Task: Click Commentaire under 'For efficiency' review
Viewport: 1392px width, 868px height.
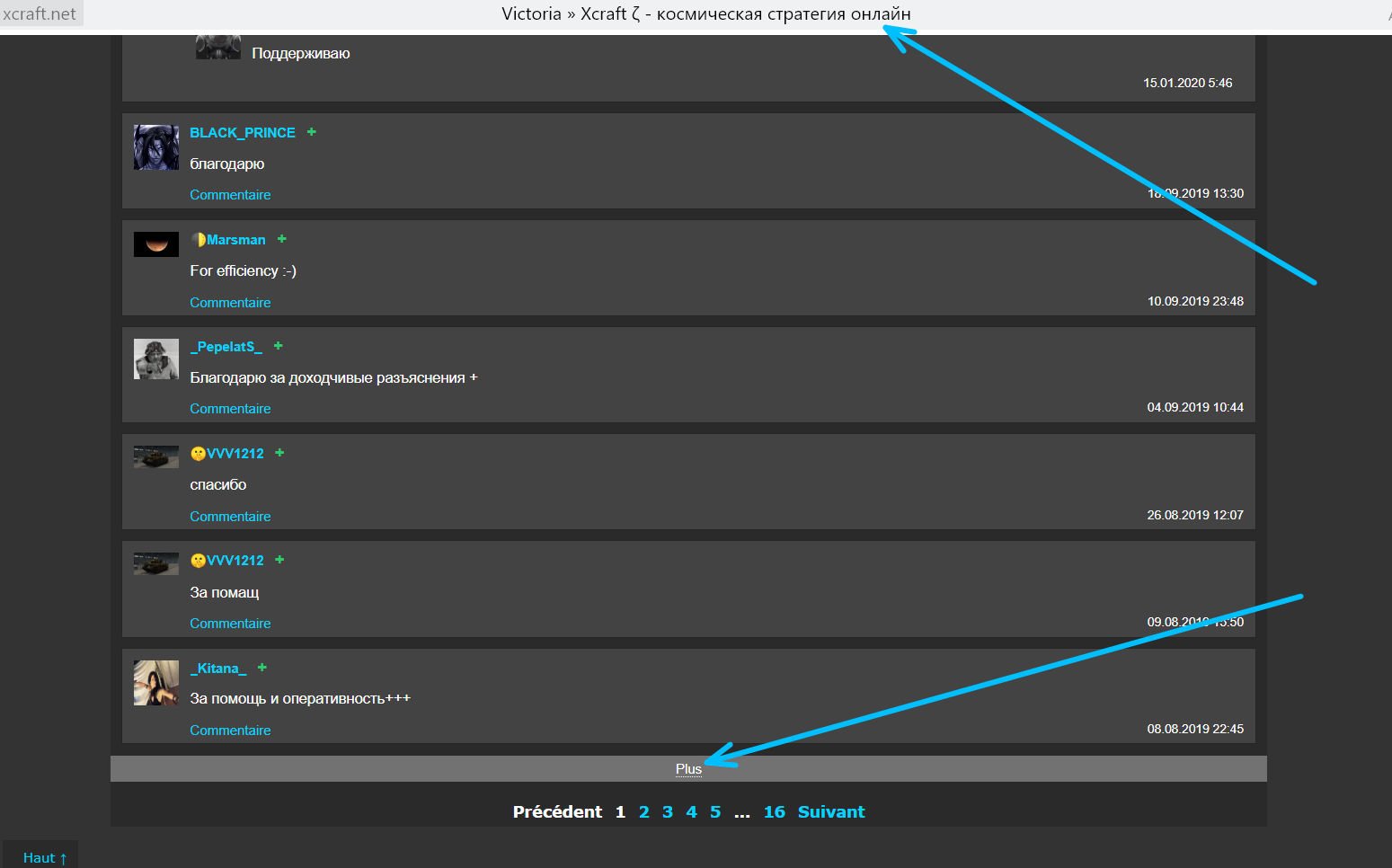Action: click(230, 303)
